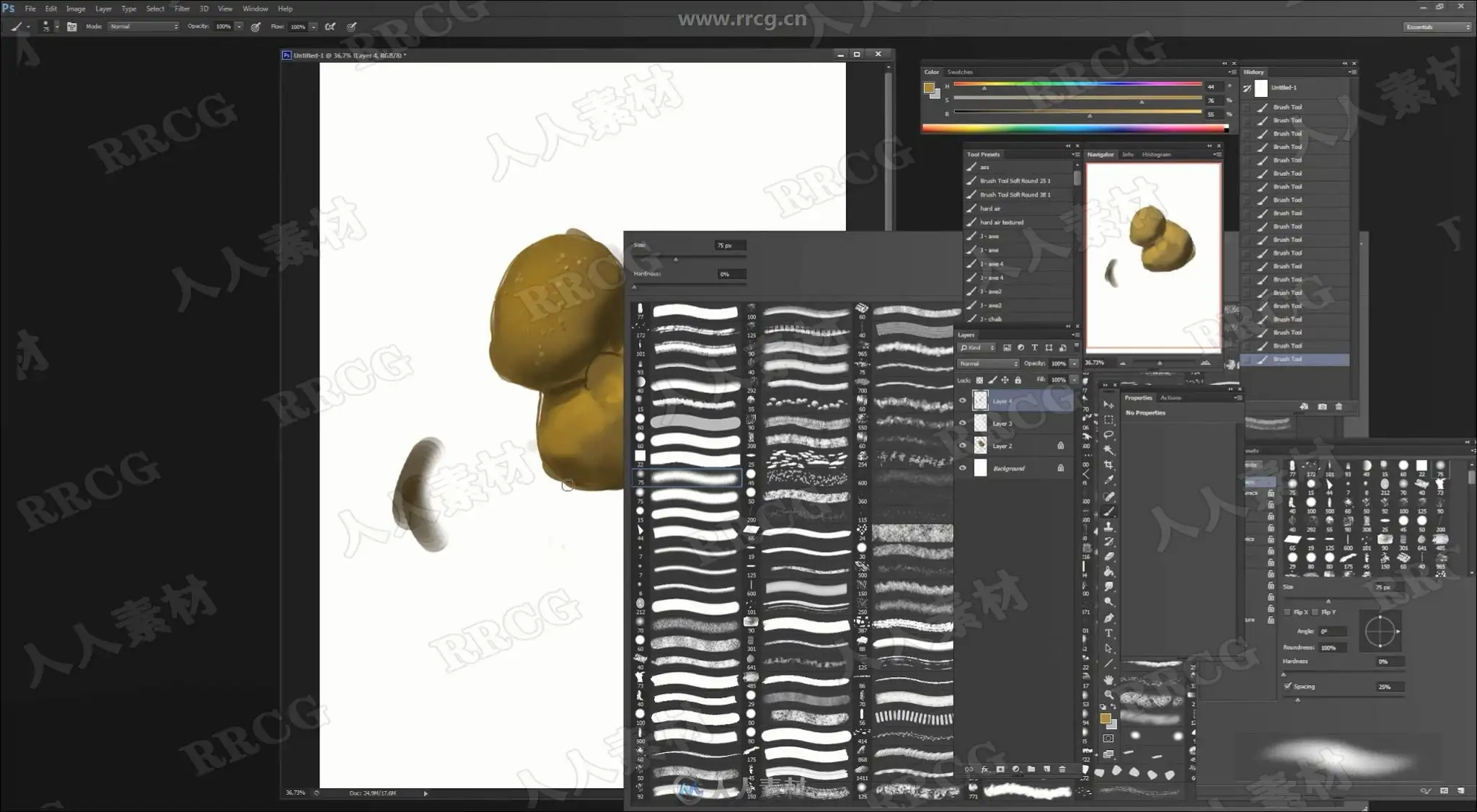Select the Eraser tool in the toolbox
Image resolution: width=1477 pixels, height=812 pixels.
[1108, 557]
